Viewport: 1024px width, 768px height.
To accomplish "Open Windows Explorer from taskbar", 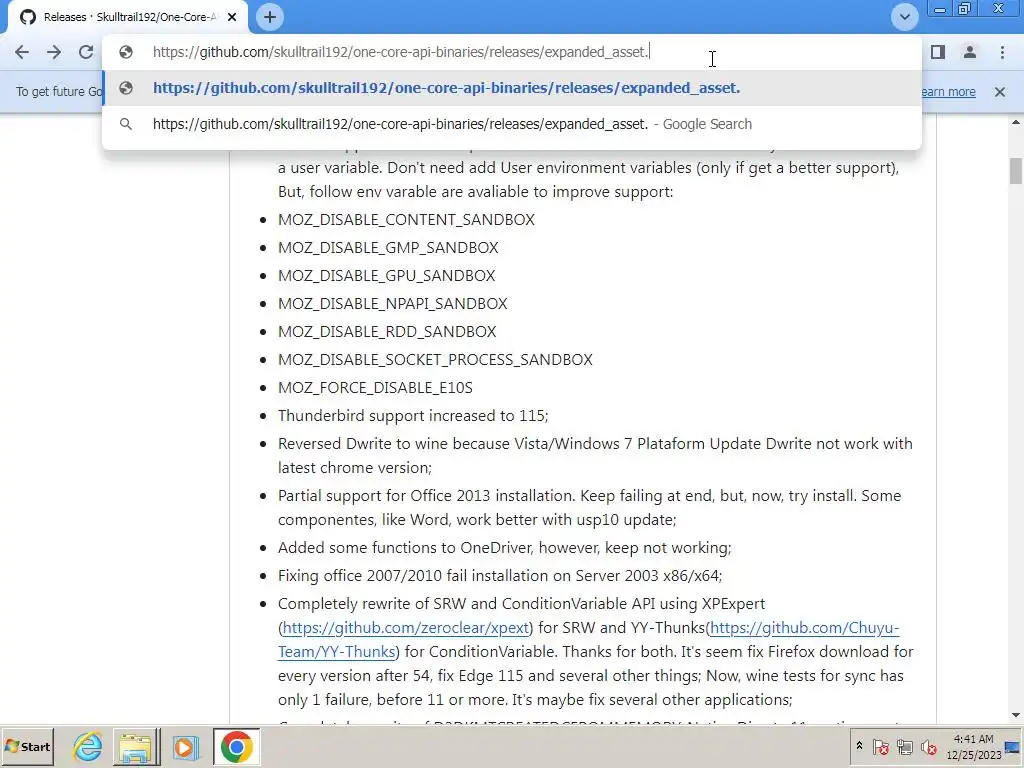I will pos(135,747).
